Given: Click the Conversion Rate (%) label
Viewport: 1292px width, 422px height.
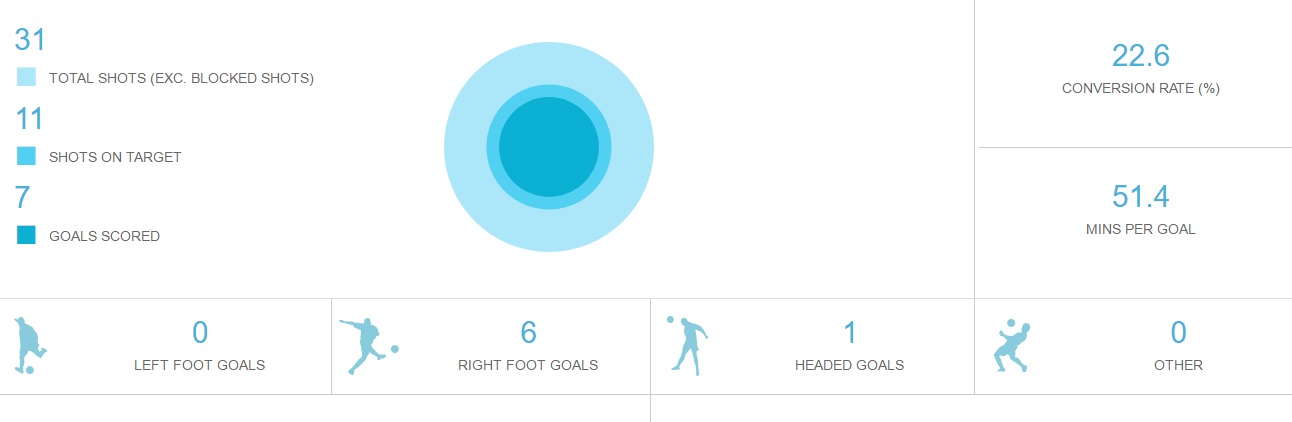Looking at the screenshot, I should [1141, 88].
